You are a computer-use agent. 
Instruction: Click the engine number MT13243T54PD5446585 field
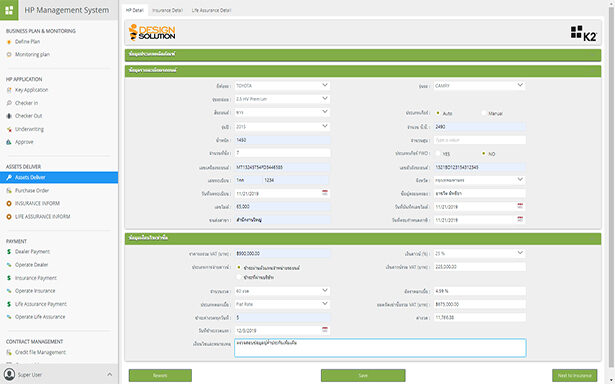click(282, 167)
